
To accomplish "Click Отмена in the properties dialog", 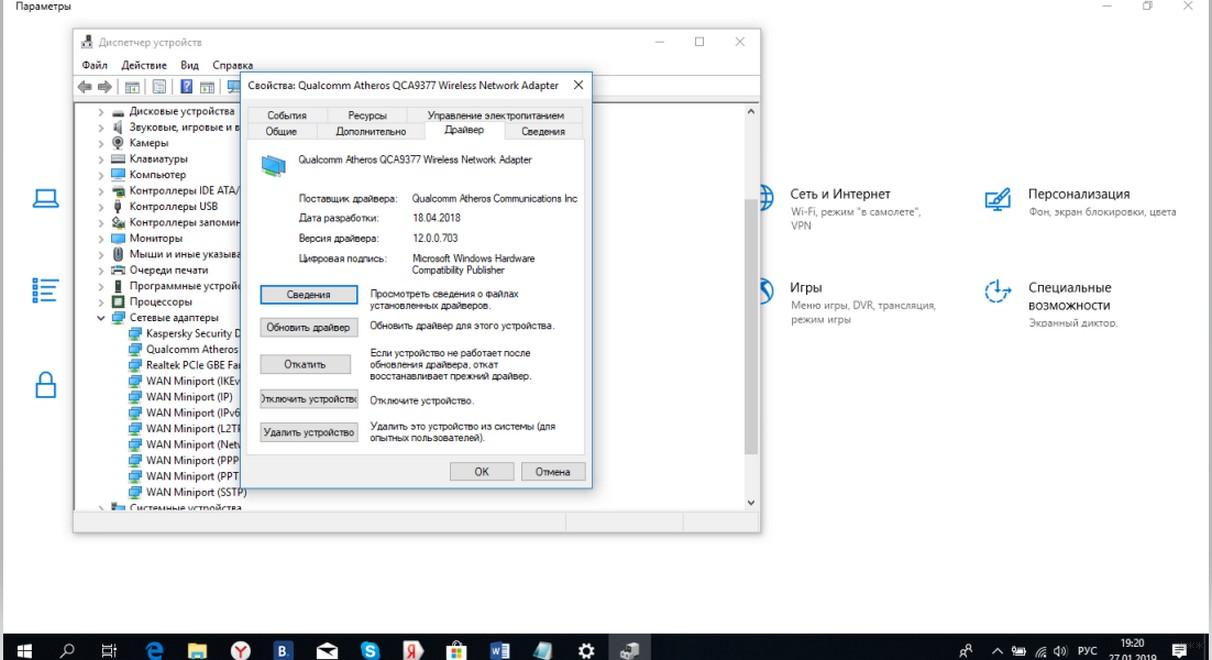I will point(552,471).
